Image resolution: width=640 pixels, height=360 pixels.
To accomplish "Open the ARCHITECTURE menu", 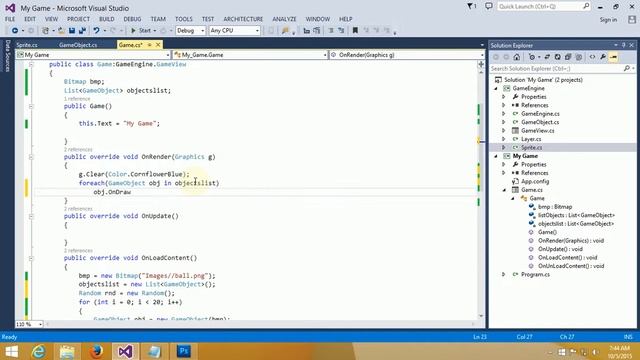I will 243,19.
